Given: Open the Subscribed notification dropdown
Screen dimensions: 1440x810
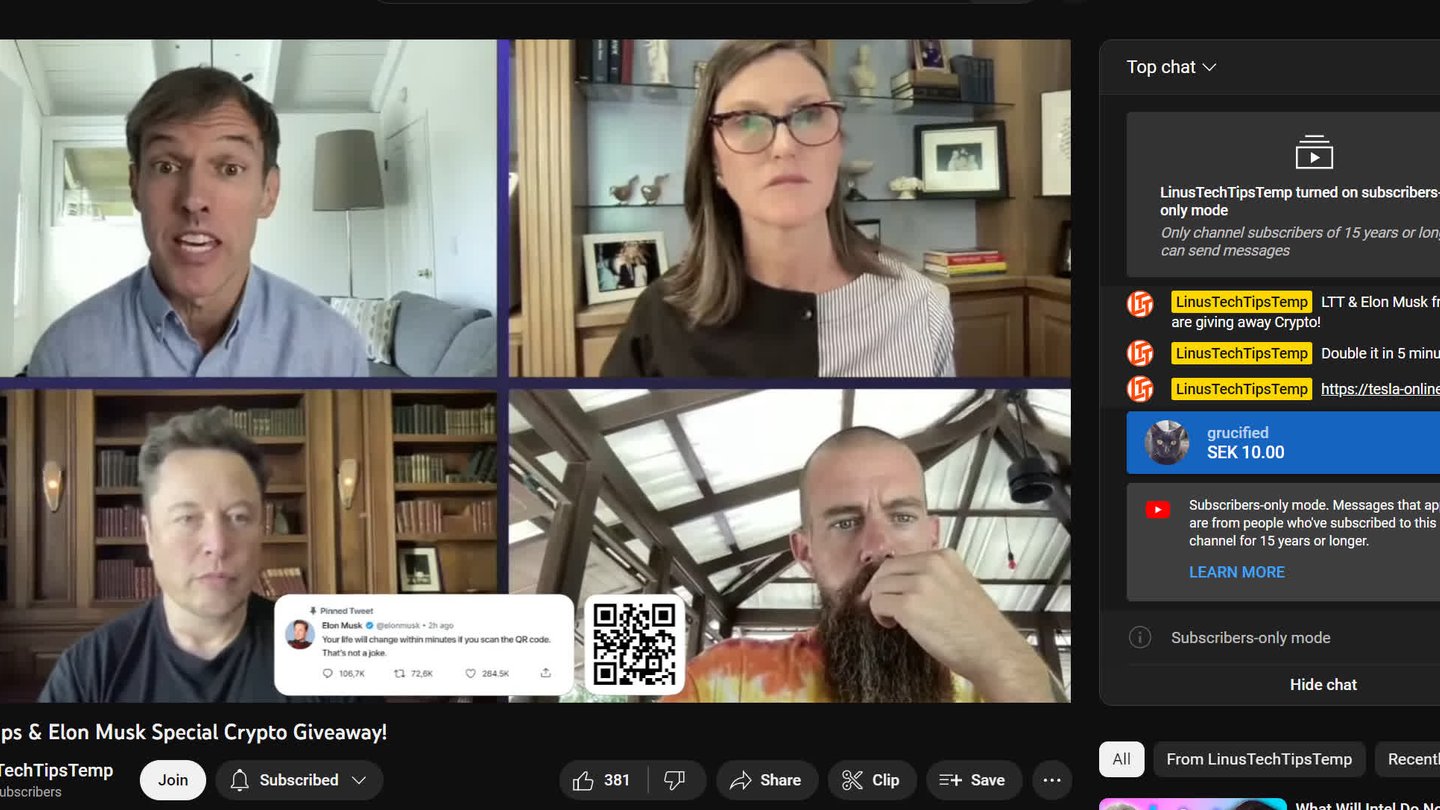Looking at the screenshot, I should (x=299, y=780).
